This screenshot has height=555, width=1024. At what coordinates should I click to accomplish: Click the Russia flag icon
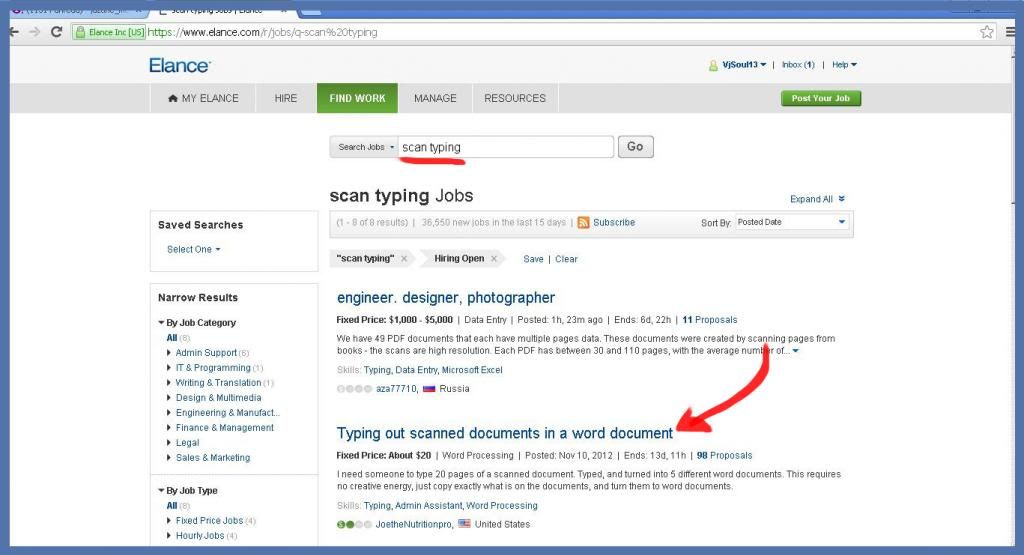[429, 388]
